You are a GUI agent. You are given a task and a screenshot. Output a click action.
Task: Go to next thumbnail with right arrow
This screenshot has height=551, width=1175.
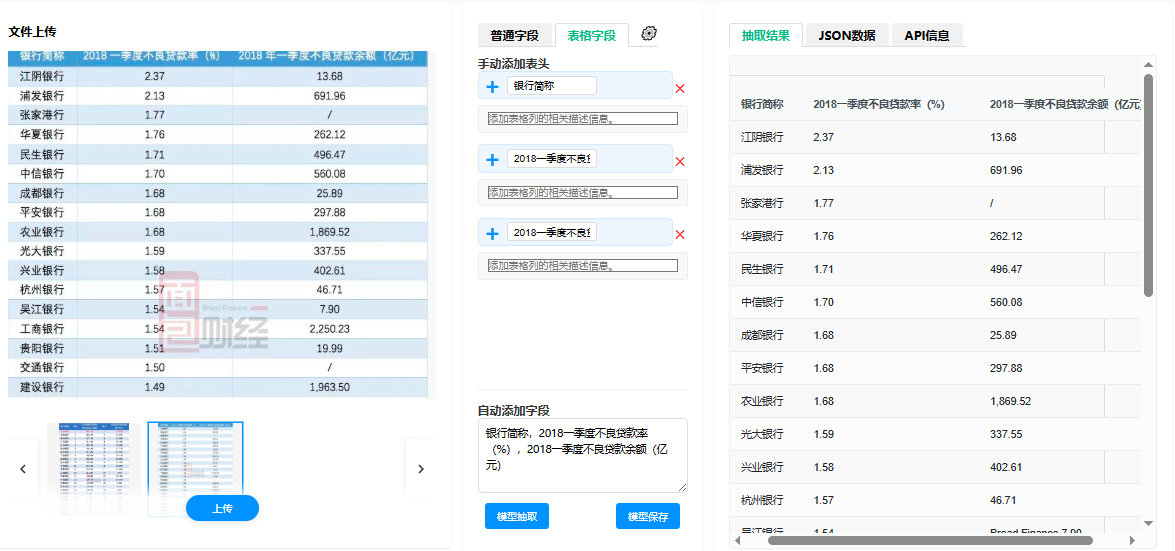tap(420, 469)
